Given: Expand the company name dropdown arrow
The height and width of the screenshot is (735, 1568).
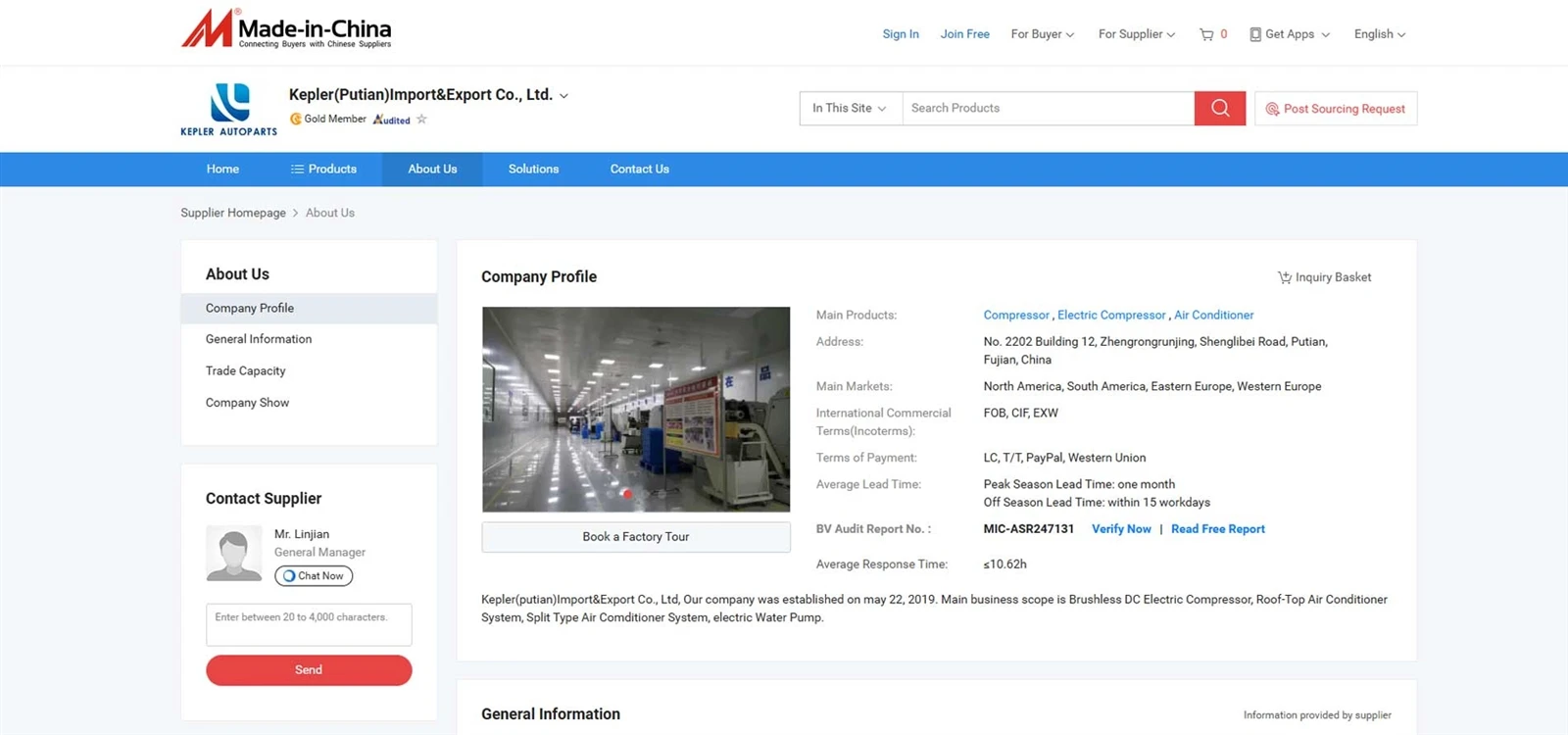Looking at the screenshot, I should click(563, 96).
